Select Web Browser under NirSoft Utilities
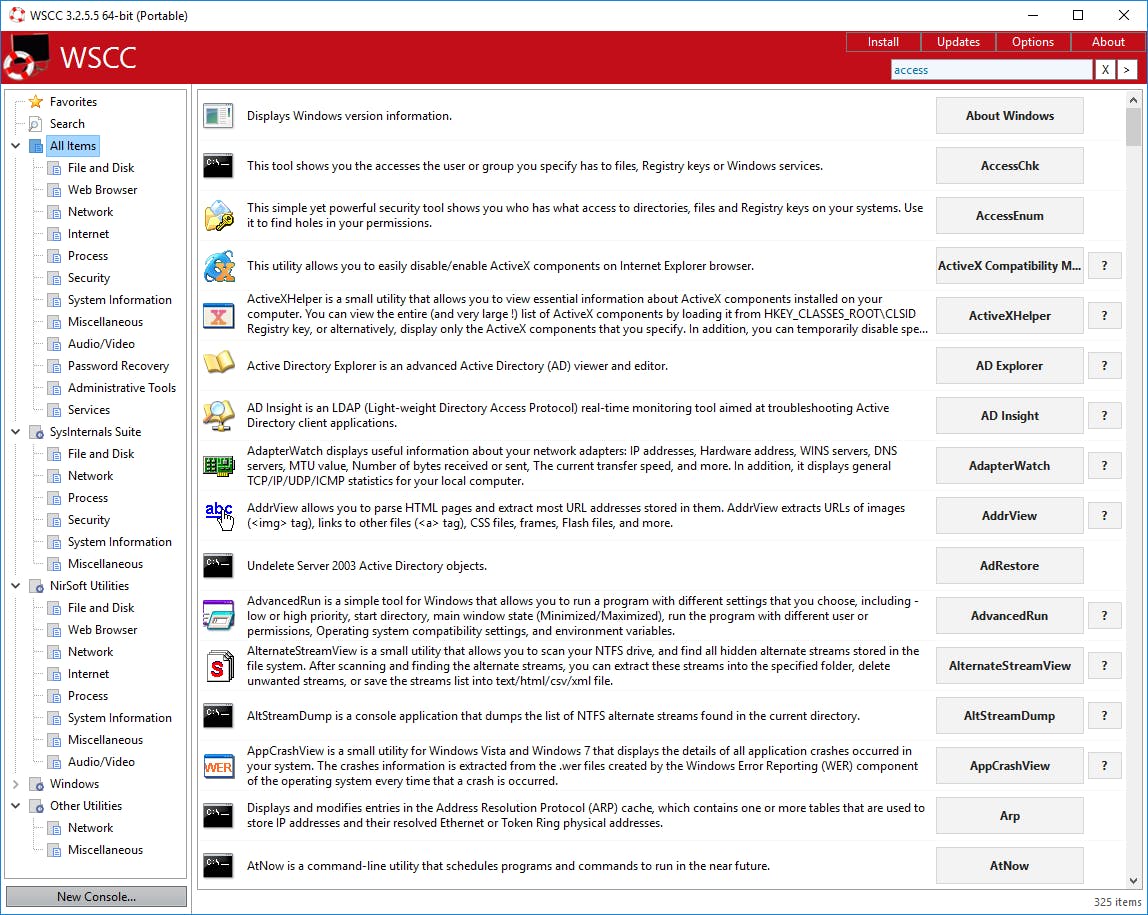 (102, 630)
